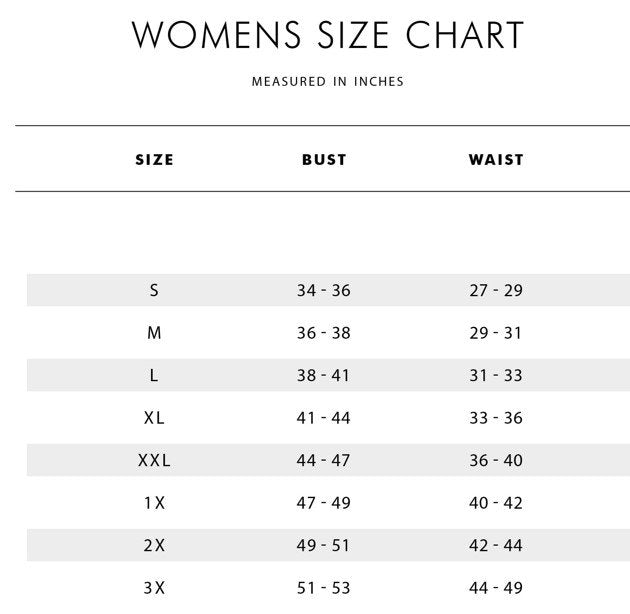630x614 pixels.
Task: Select the M size row label
Action: pyautogui.click(x=154, y=333)
